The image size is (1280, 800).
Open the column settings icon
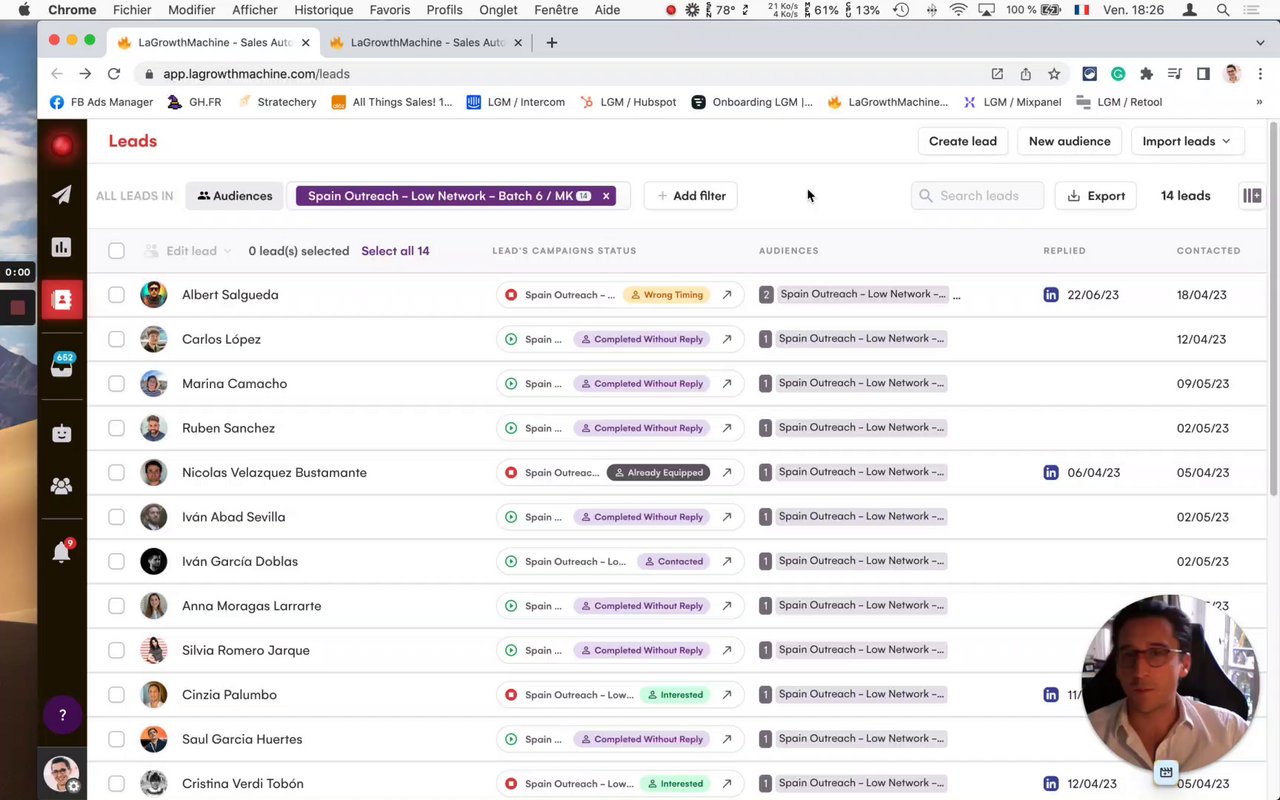coord(1251,196)
